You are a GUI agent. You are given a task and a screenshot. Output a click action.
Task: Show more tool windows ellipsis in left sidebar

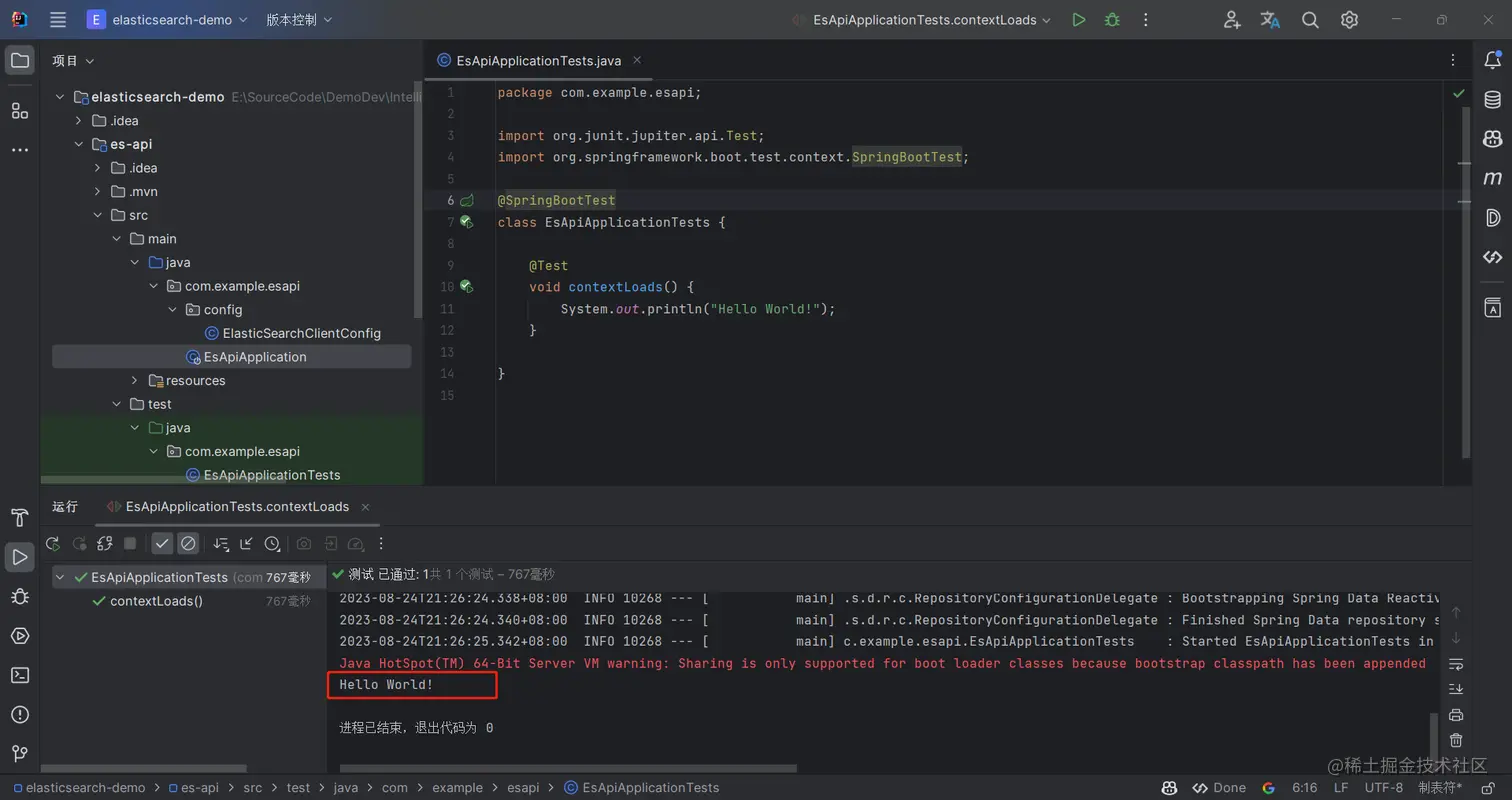point(19,150)
